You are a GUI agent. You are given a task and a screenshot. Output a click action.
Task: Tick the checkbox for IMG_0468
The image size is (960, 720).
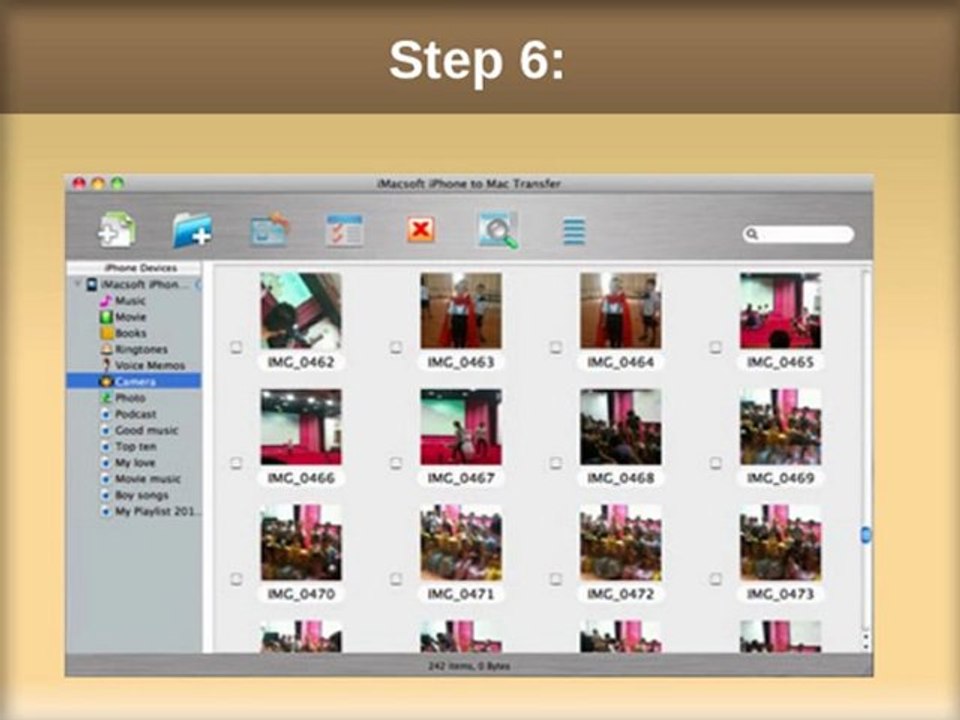555,463
